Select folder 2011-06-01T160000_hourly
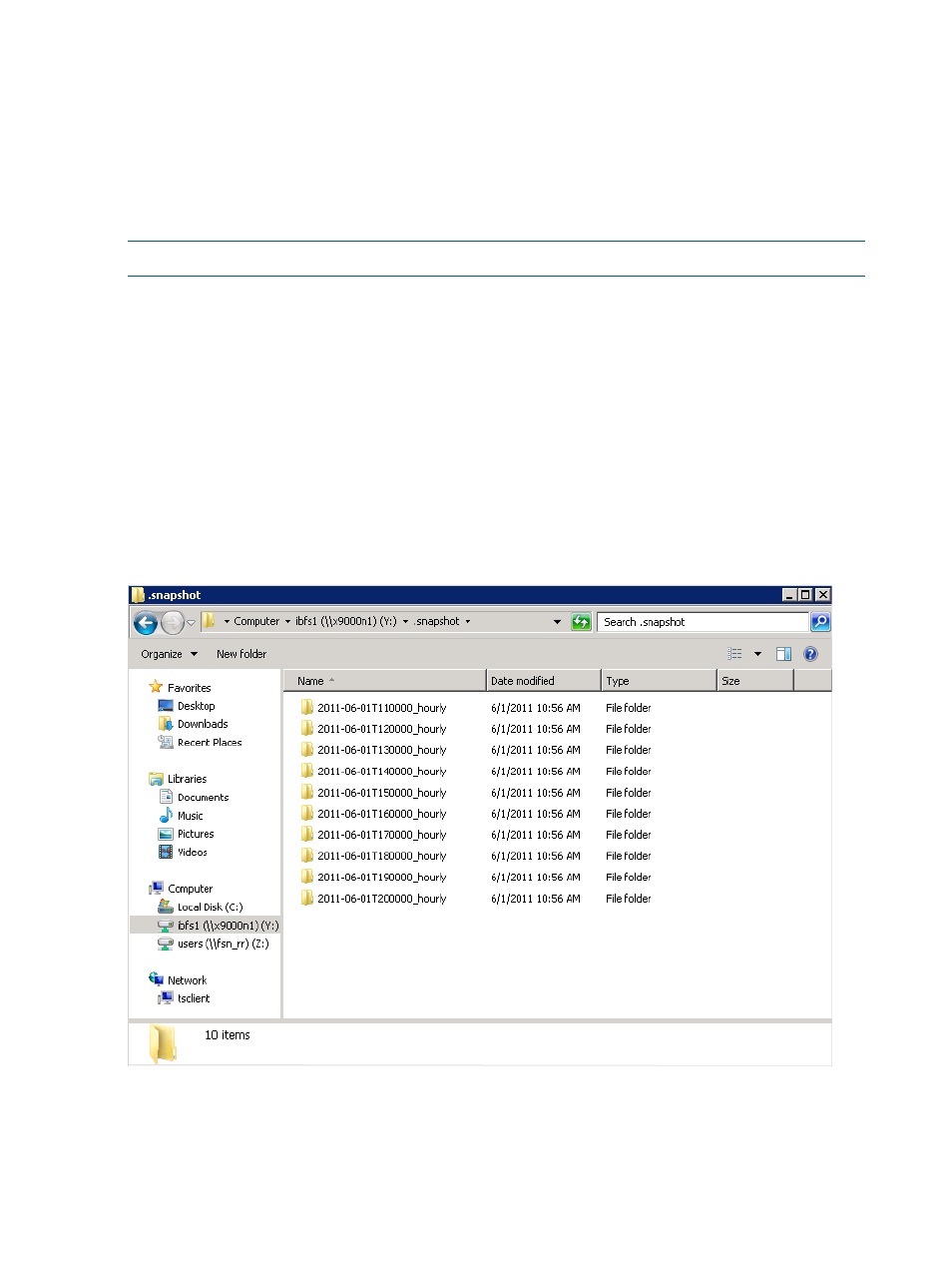Viewport: 952px width, 1268px height. 381,814
